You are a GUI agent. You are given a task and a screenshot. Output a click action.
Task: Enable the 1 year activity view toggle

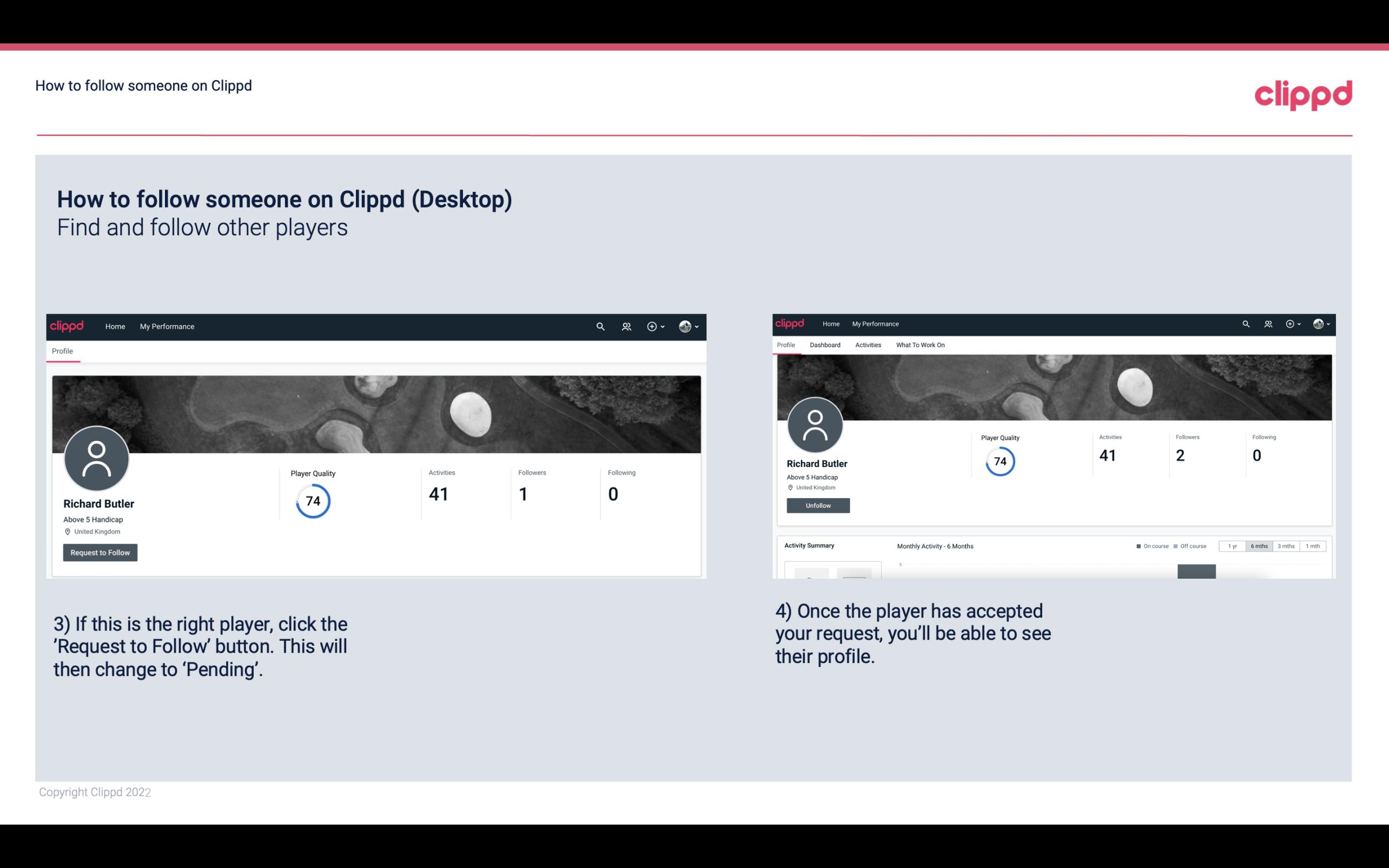pyautogui.click(x=1234, y=546)
